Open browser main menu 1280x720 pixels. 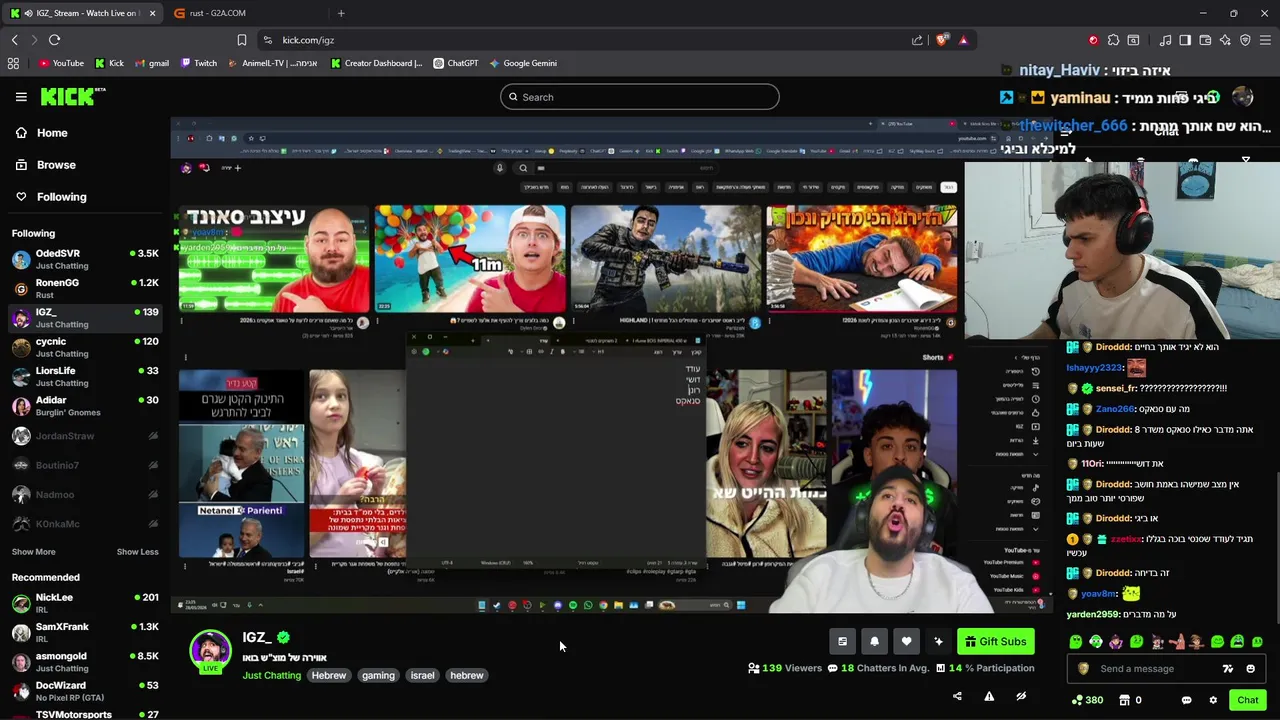1266,40
